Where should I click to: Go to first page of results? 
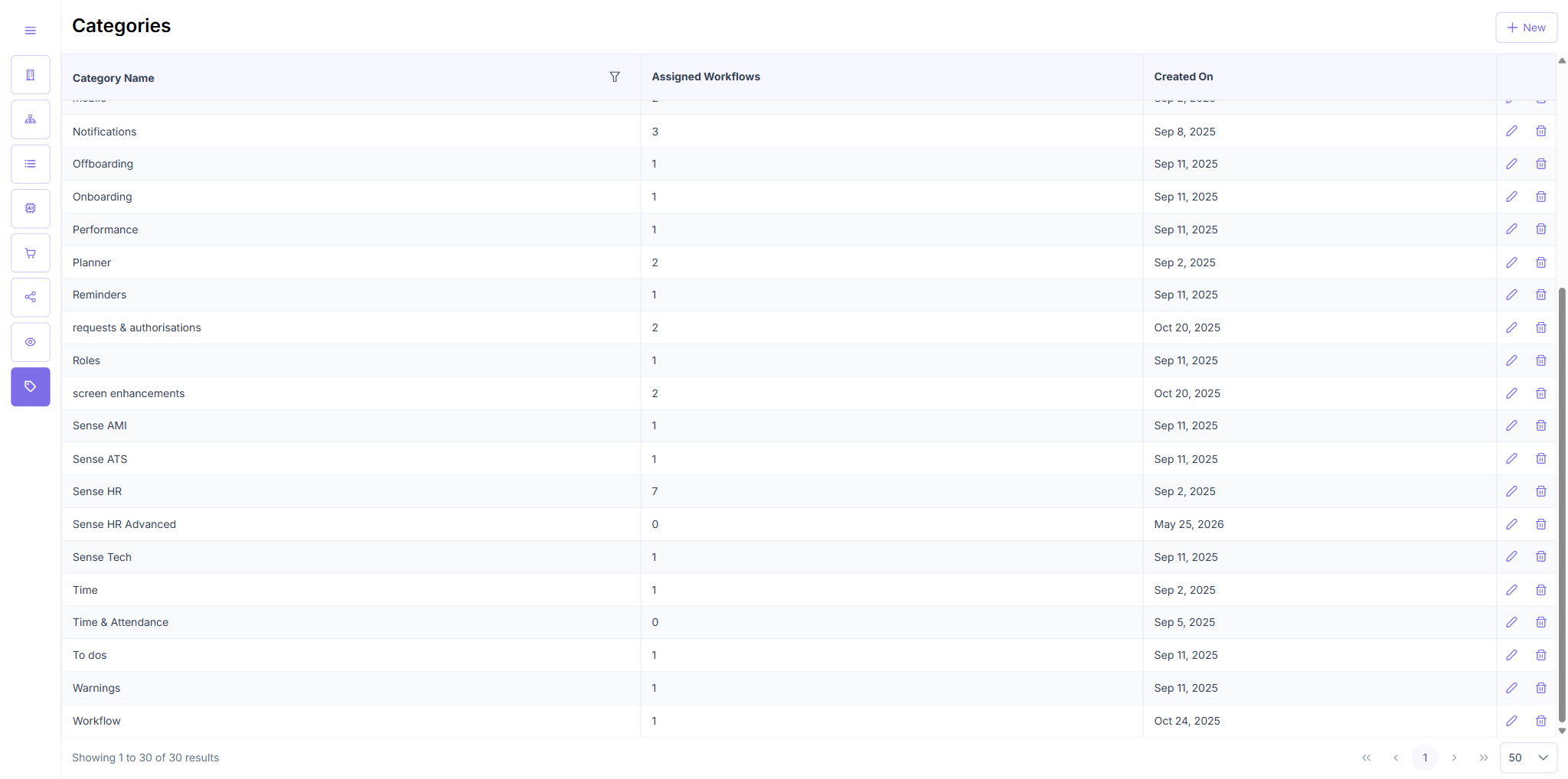pyautogui.click(x=1367, y=758)
